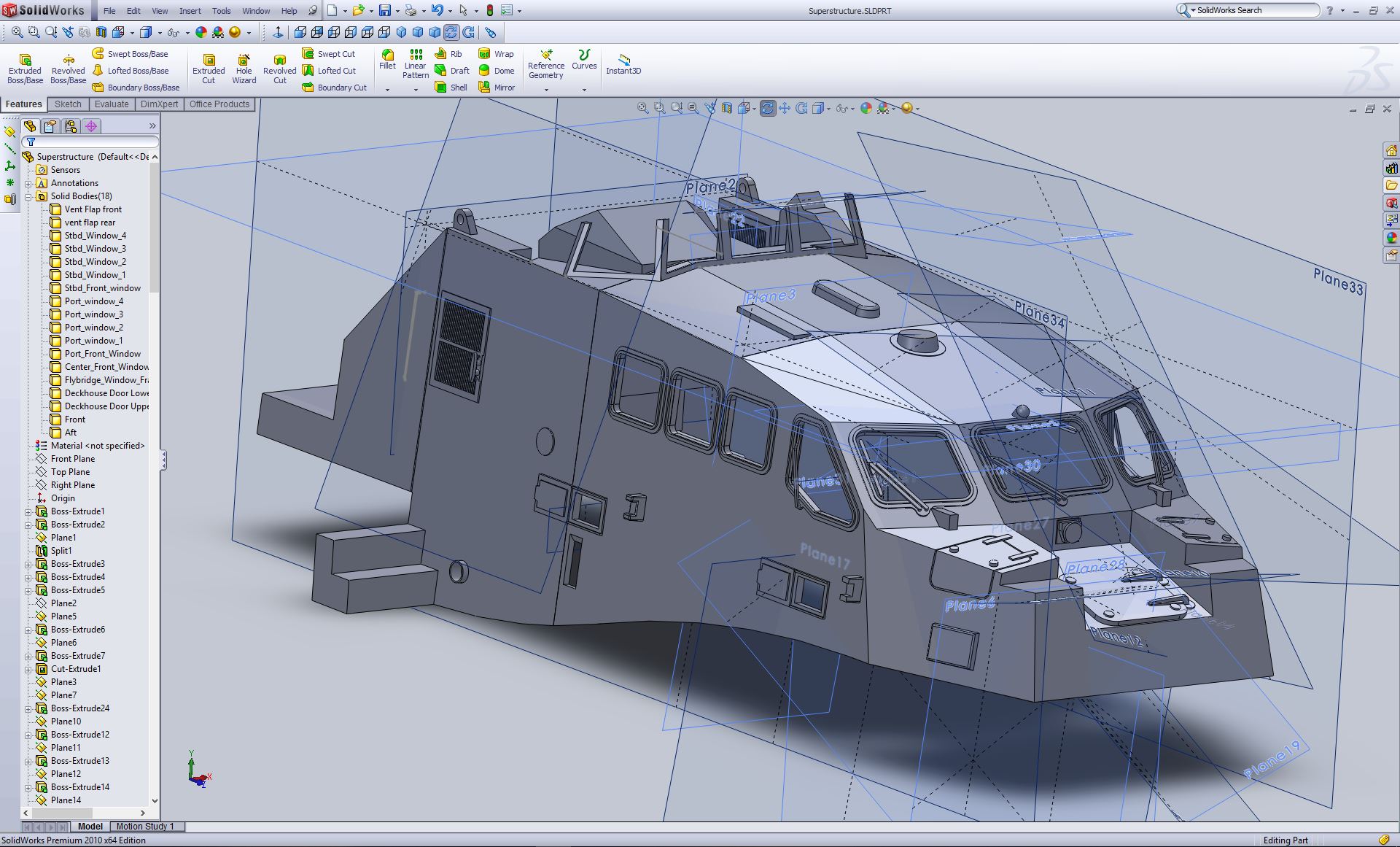Toggle Rotate View in viewport heads-up toolbar
The image size is (1400, 847).
767,108
